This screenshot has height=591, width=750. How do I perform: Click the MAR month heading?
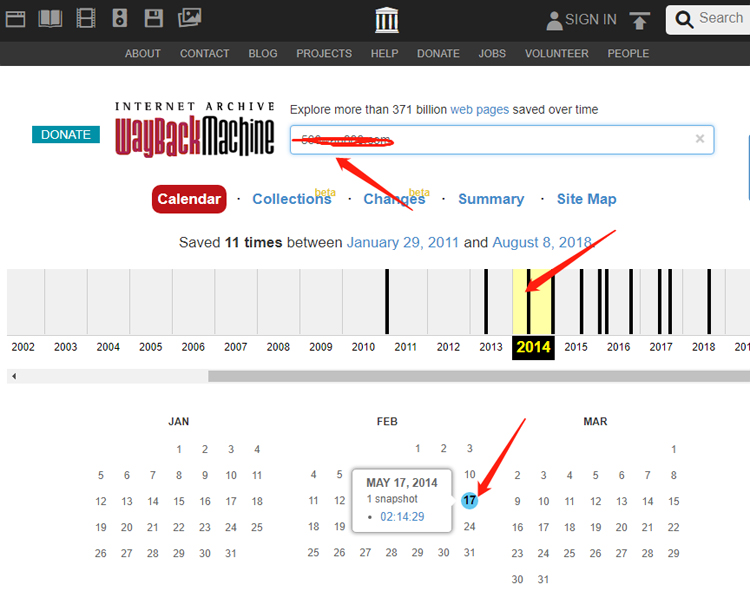point(596,422)
